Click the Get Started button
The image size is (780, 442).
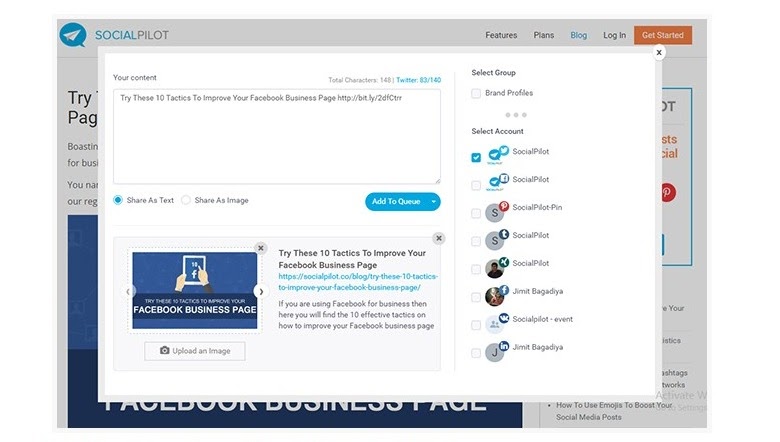point(663,35)
